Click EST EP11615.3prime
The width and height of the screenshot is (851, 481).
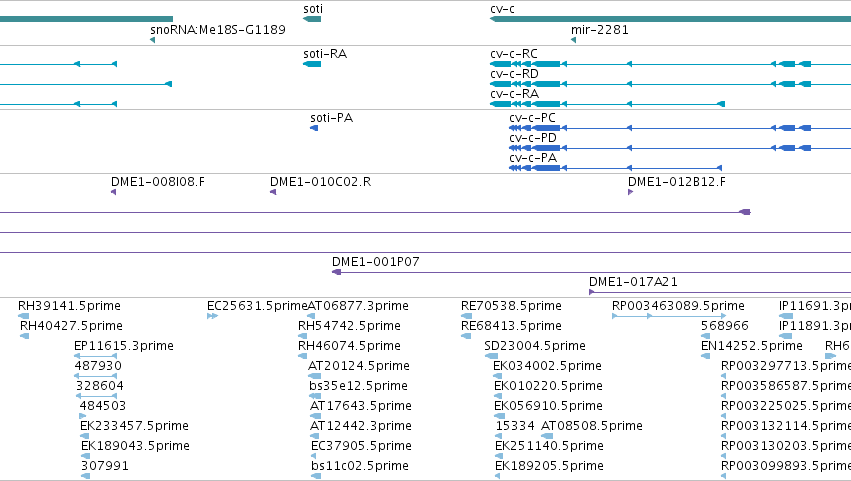[x=124, y=346]
